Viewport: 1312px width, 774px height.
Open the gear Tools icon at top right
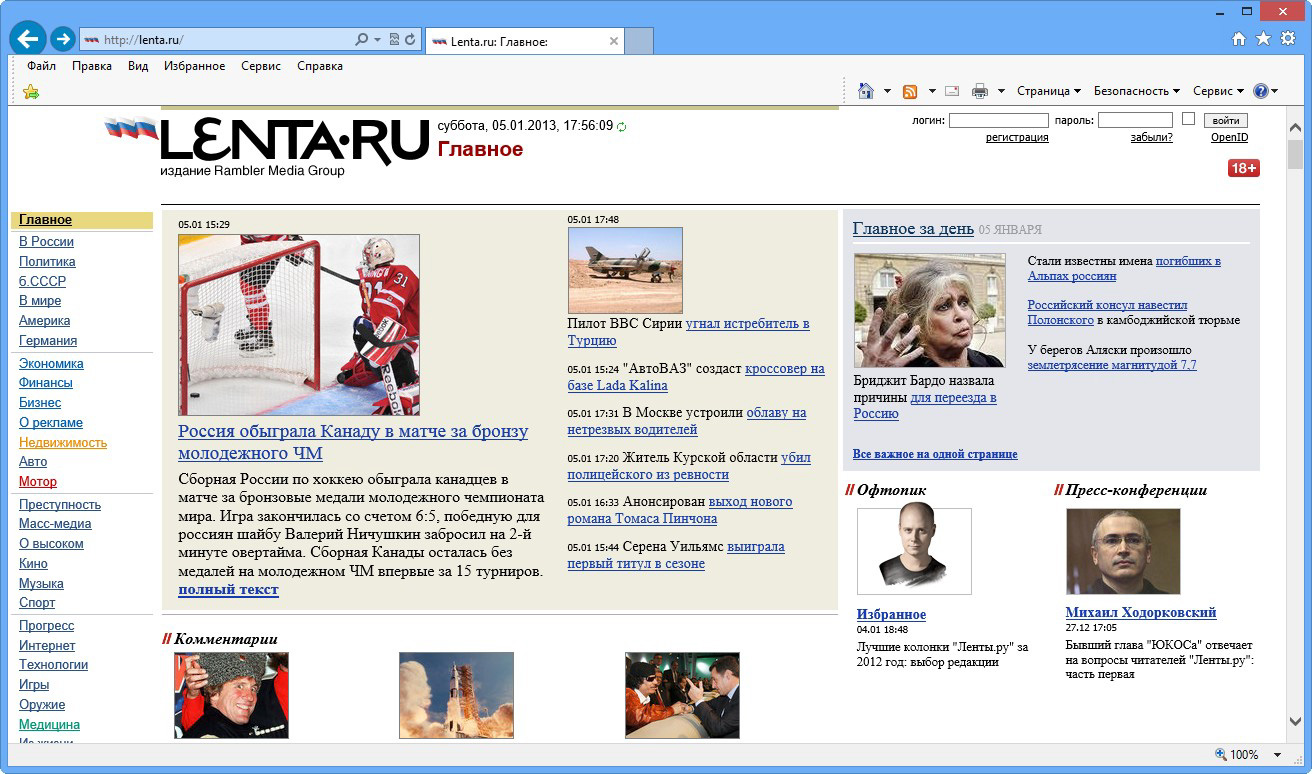[x=1288, y=38]
